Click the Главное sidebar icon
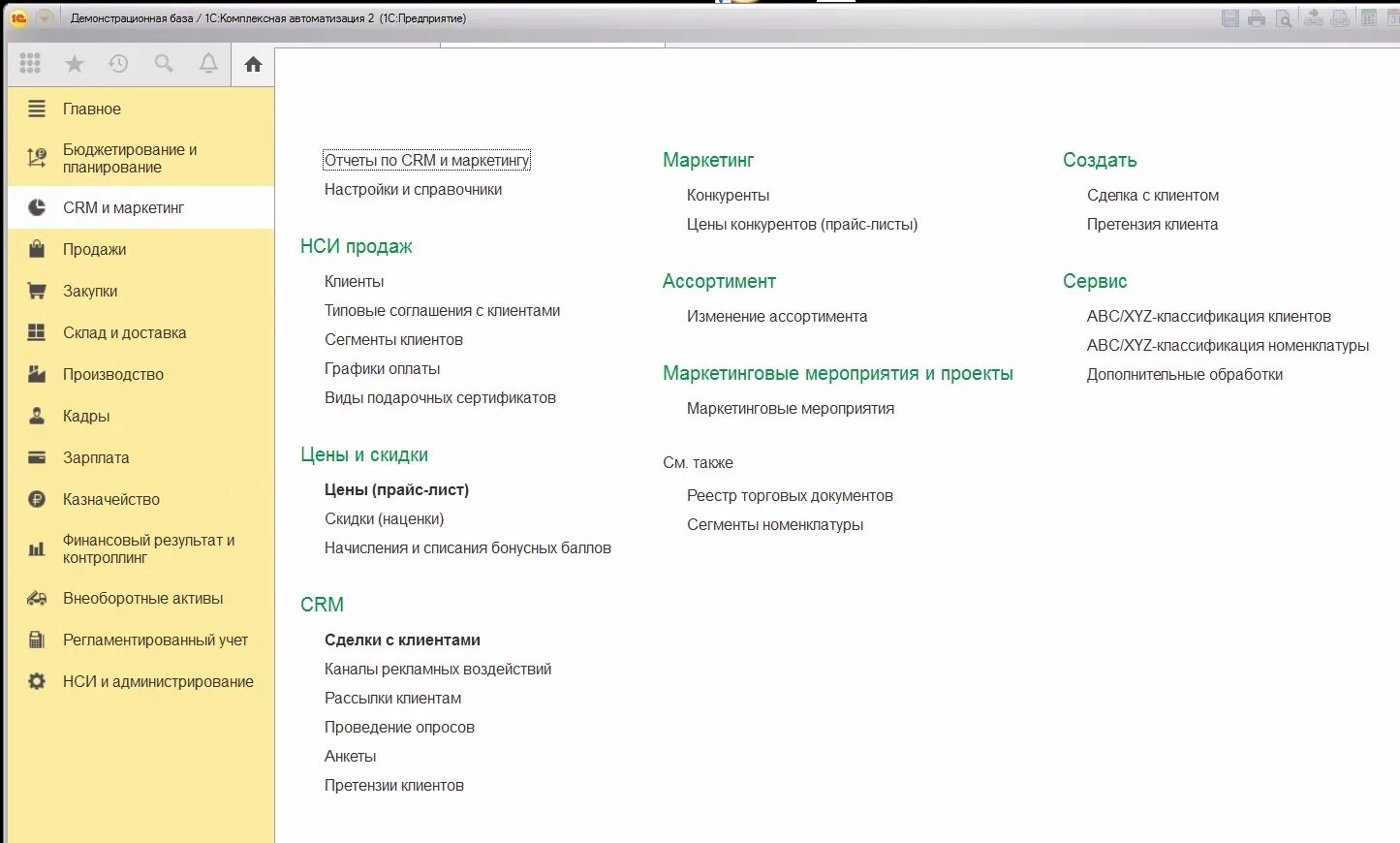The width and height of the screenshot is (1400, 843). click(37, 109)
